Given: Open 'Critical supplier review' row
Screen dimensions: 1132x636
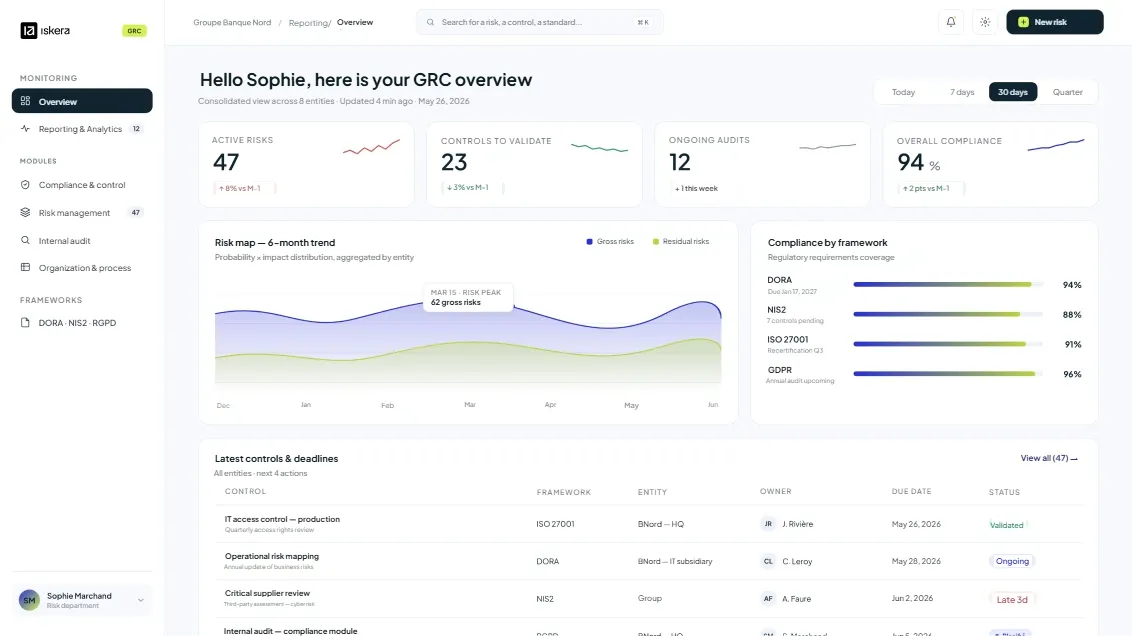Looking at the screenshot, I should pyautogui.click(x=649, y=598).
